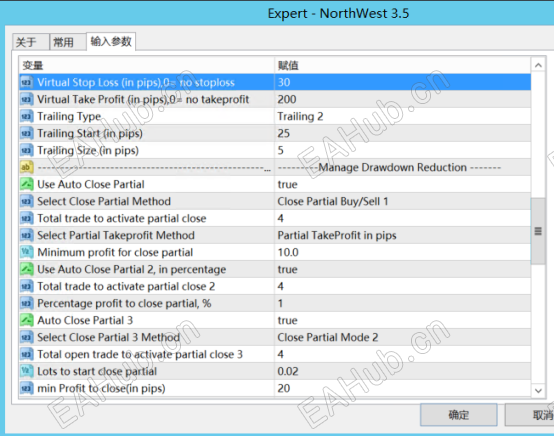Click the double-type icon beside Minimum profit for close partial
The width and height of the screenshot is (554, 436).
(26, 252)
